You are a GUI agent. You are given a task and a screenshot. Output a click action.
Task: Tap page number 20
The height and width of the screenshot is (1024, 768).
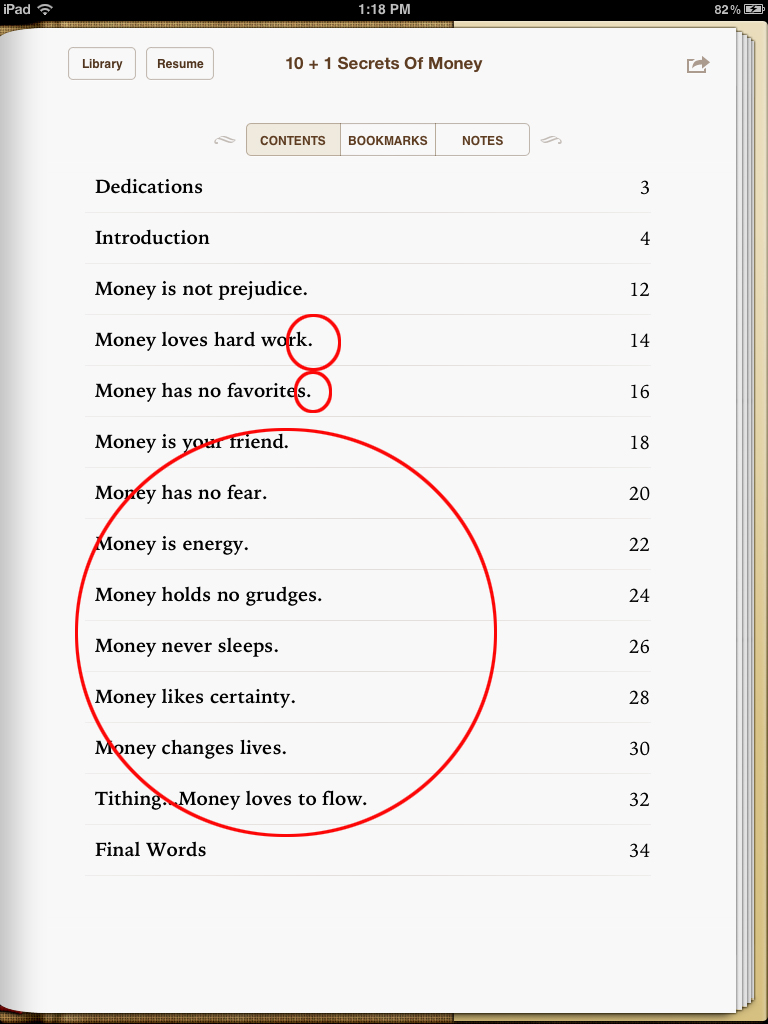click(x=639, y=494)
